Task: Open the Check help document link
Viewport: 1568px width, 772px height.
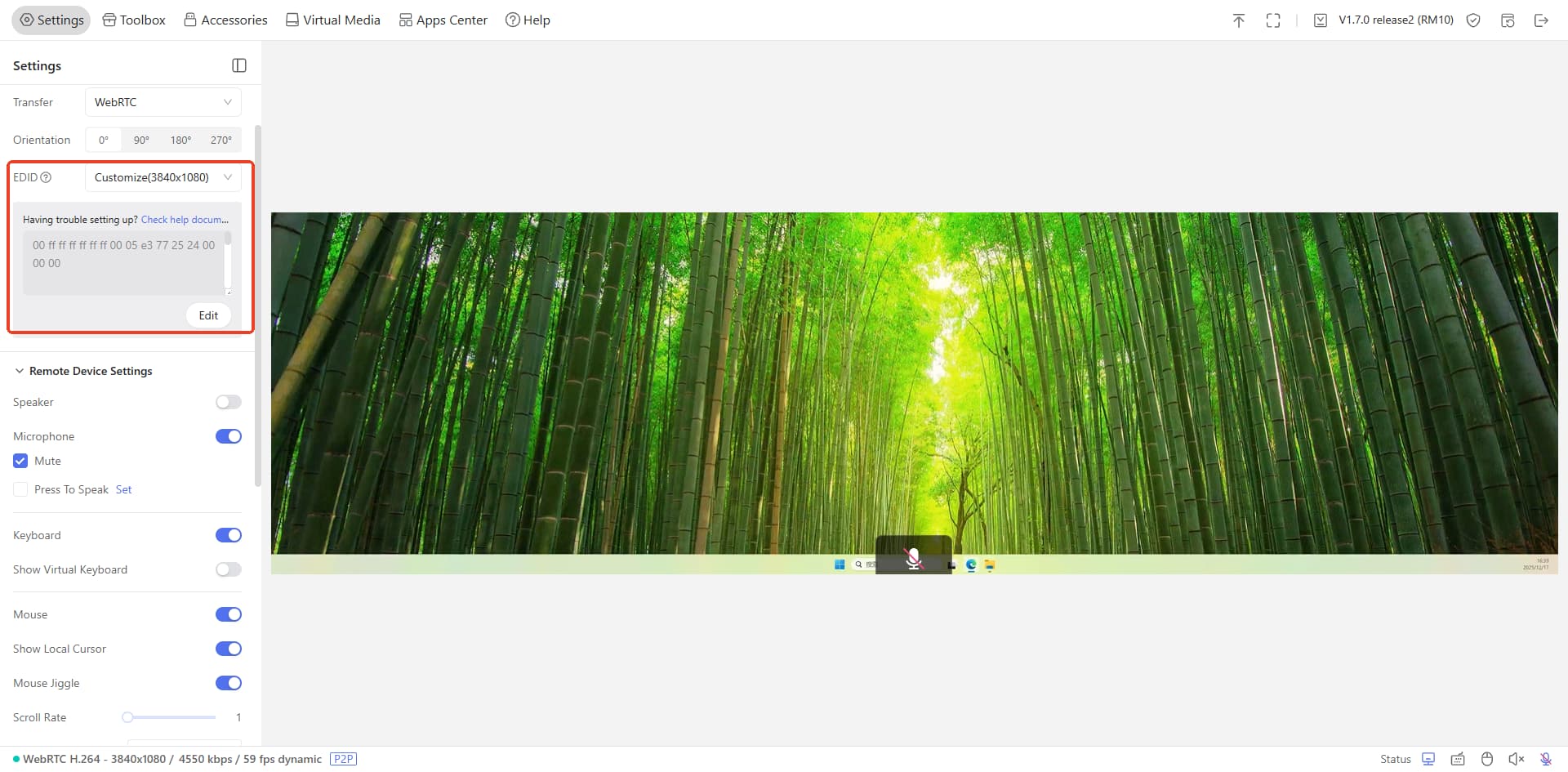Action: [x=185, y=220]
